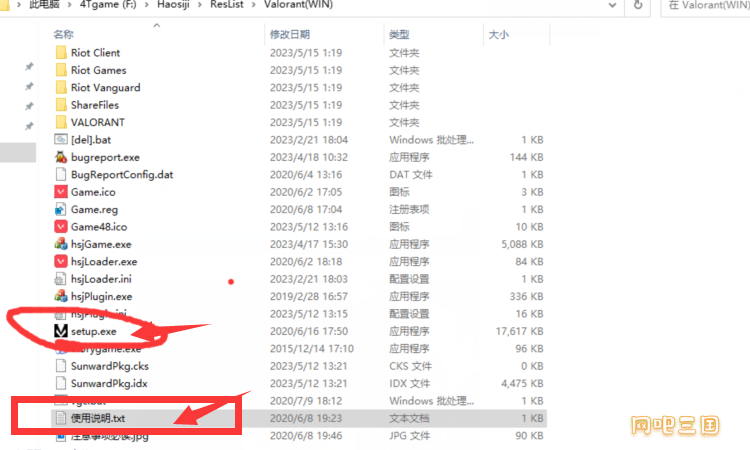This screenshot has width=750, height=450.
Task: Select the bugreport.exe file name
Action: coord(105,157)
